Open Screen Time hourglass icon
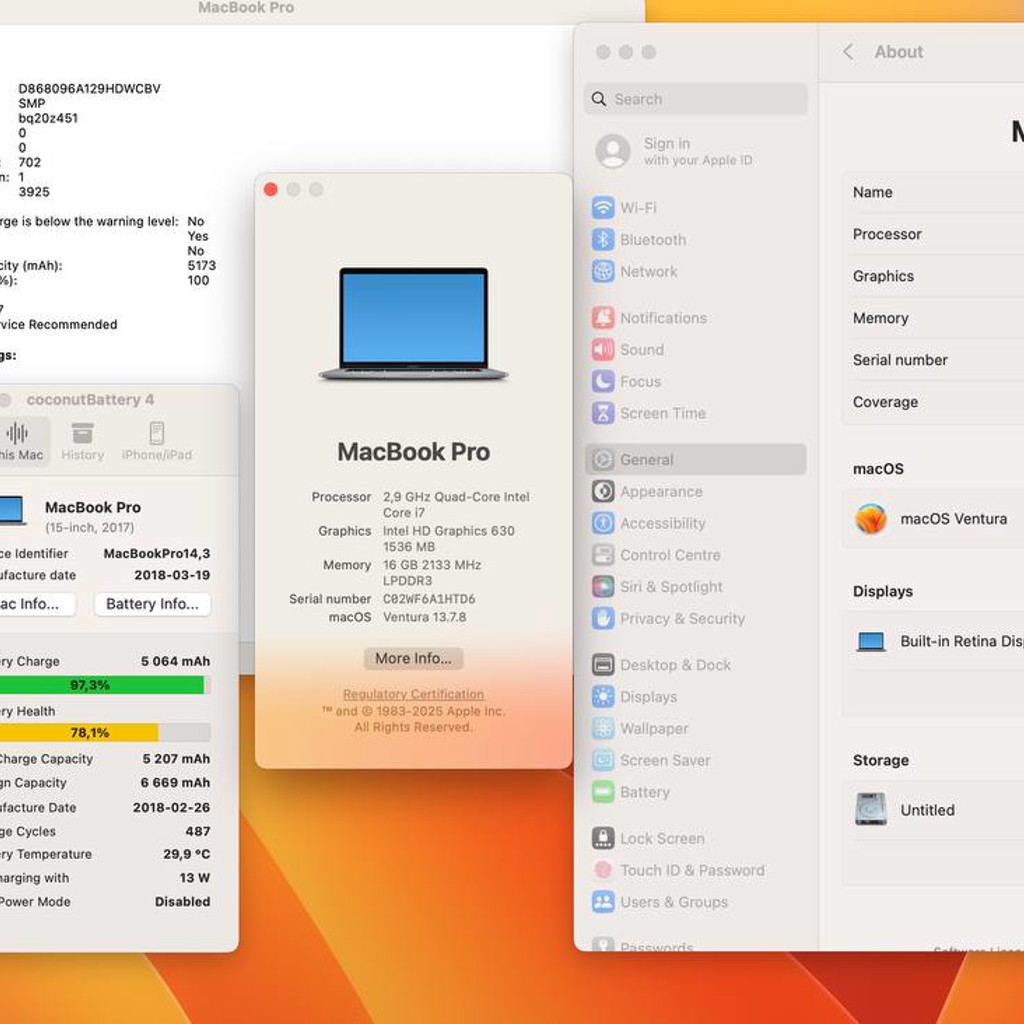1024x1024 pixels. [603, 413]
